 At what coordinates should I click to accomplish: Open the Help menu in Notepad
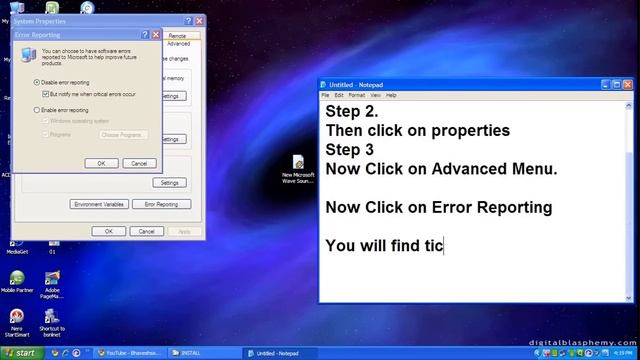click(x=391, y=95)
